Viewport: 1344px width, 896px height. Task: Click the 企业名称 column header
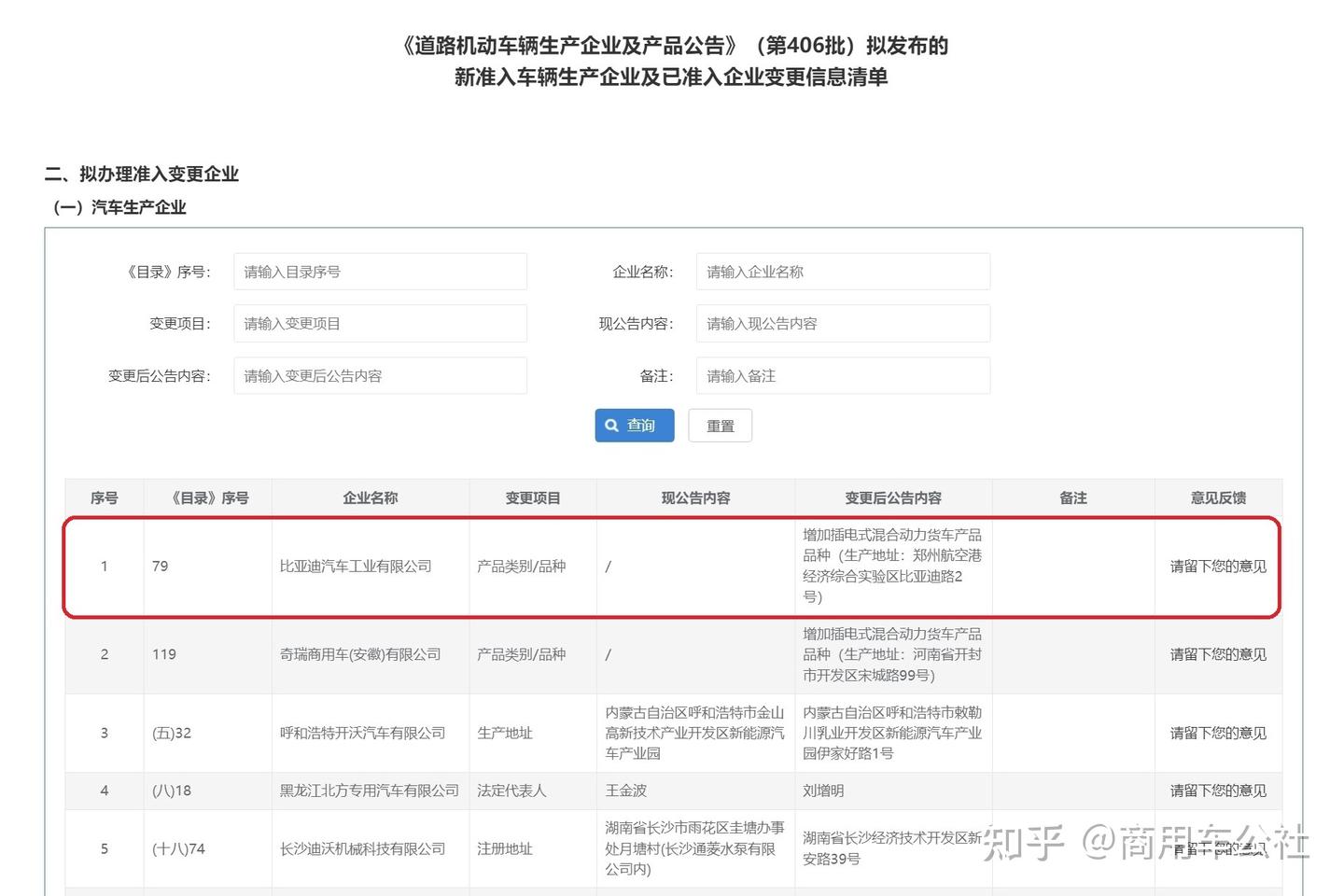pos(371,498)
